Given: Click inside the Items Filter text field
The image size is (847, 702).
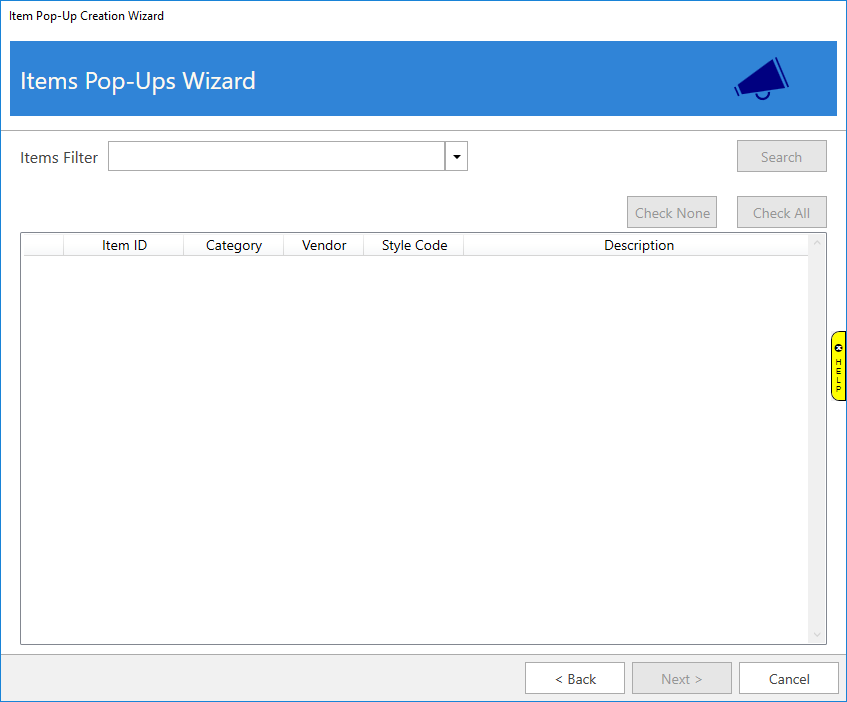Looking at the screenshot, I should pos(276,157).
